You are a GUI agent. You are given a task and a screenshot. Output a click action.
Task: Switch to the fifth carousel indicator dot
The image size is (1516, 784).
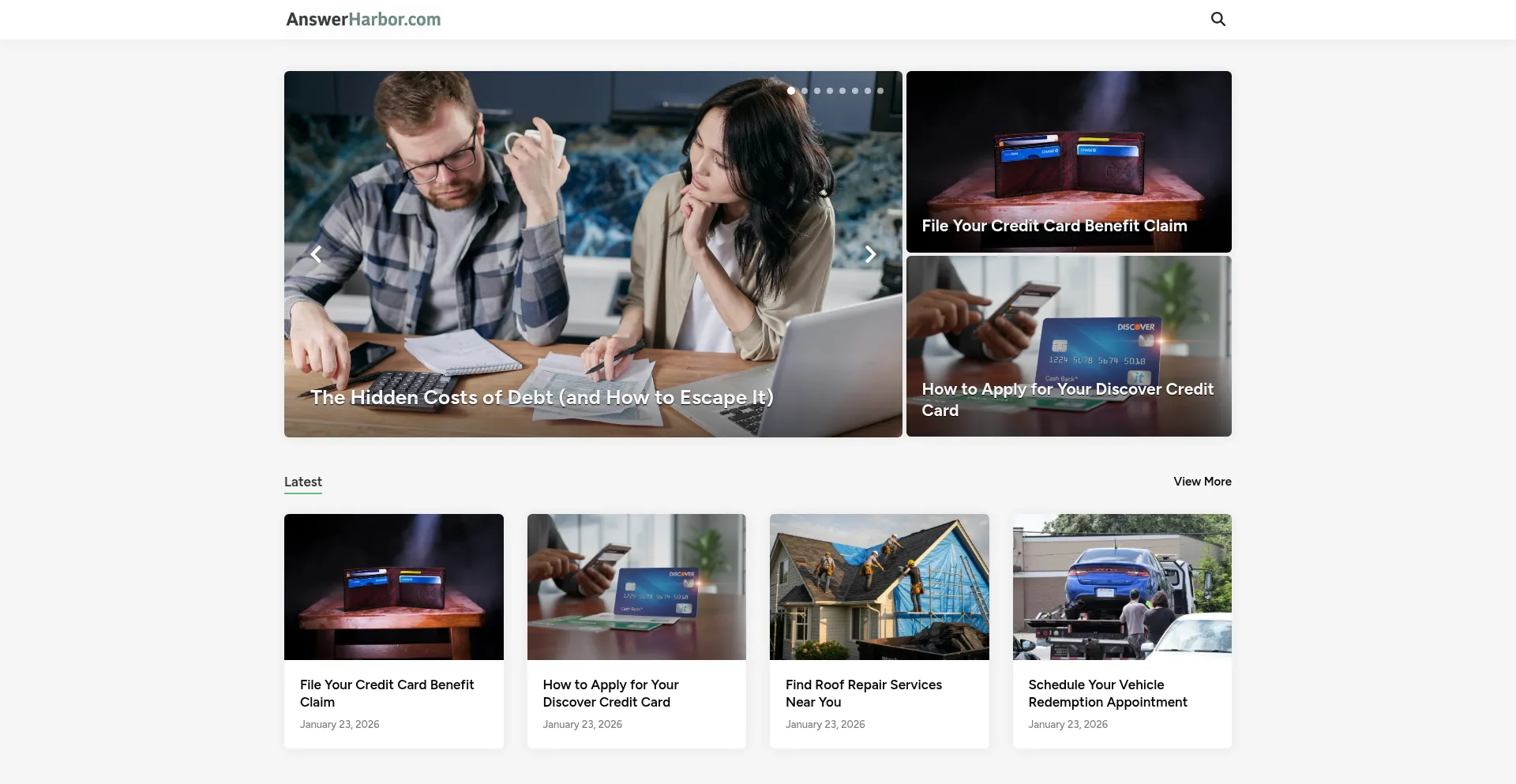(842, 91)
